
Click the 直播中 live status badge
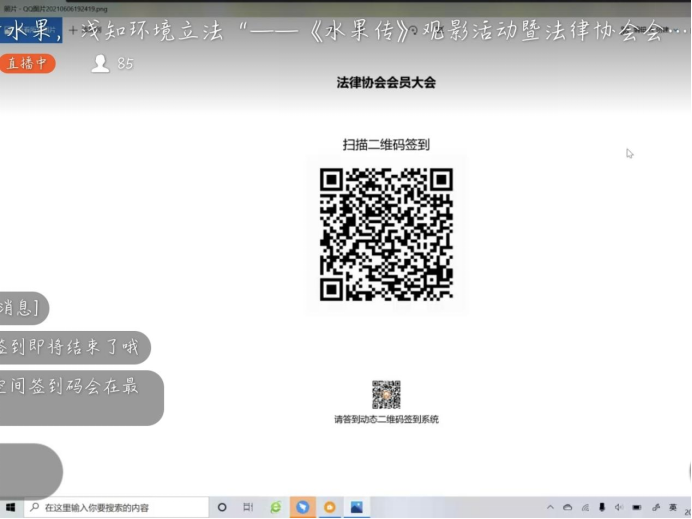27,64
